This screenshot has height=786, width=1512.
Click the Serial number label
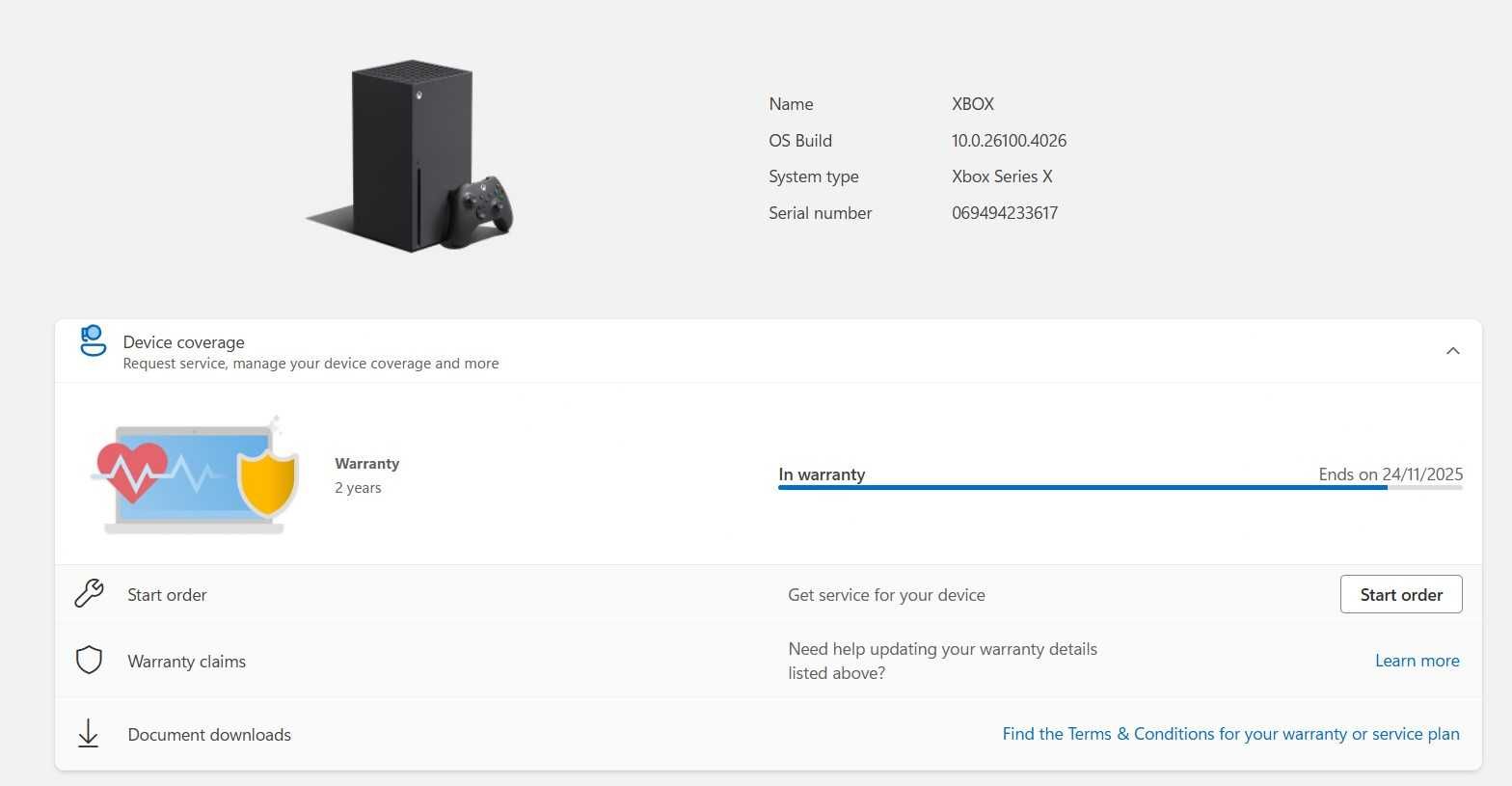(820, 213)
